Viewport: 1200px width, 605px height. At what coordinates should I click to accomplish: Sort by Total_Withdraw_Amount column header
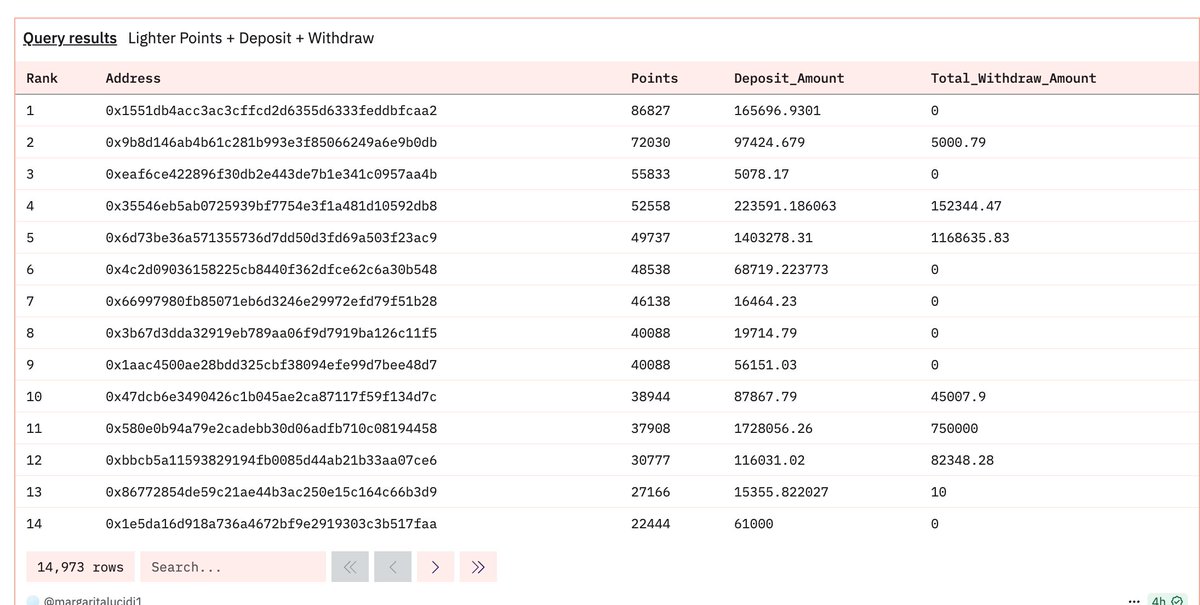1013,78
